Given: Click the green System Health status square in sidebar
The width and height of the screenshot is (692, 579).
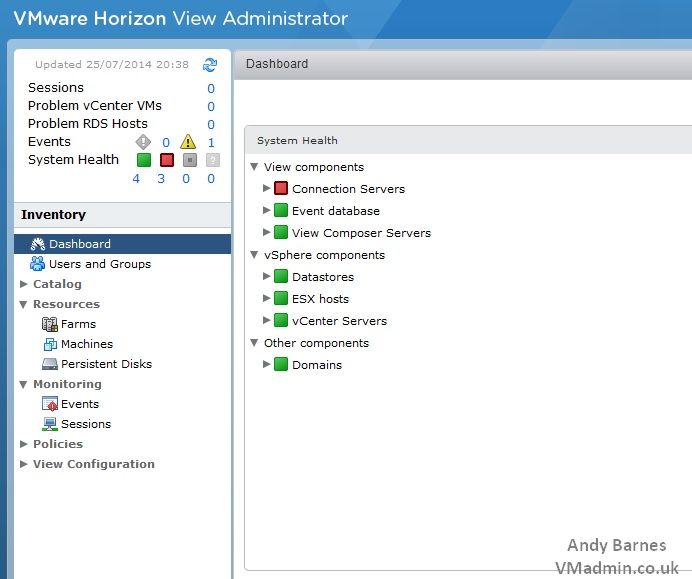Looking at the screenshot, I should coord(144,160).
